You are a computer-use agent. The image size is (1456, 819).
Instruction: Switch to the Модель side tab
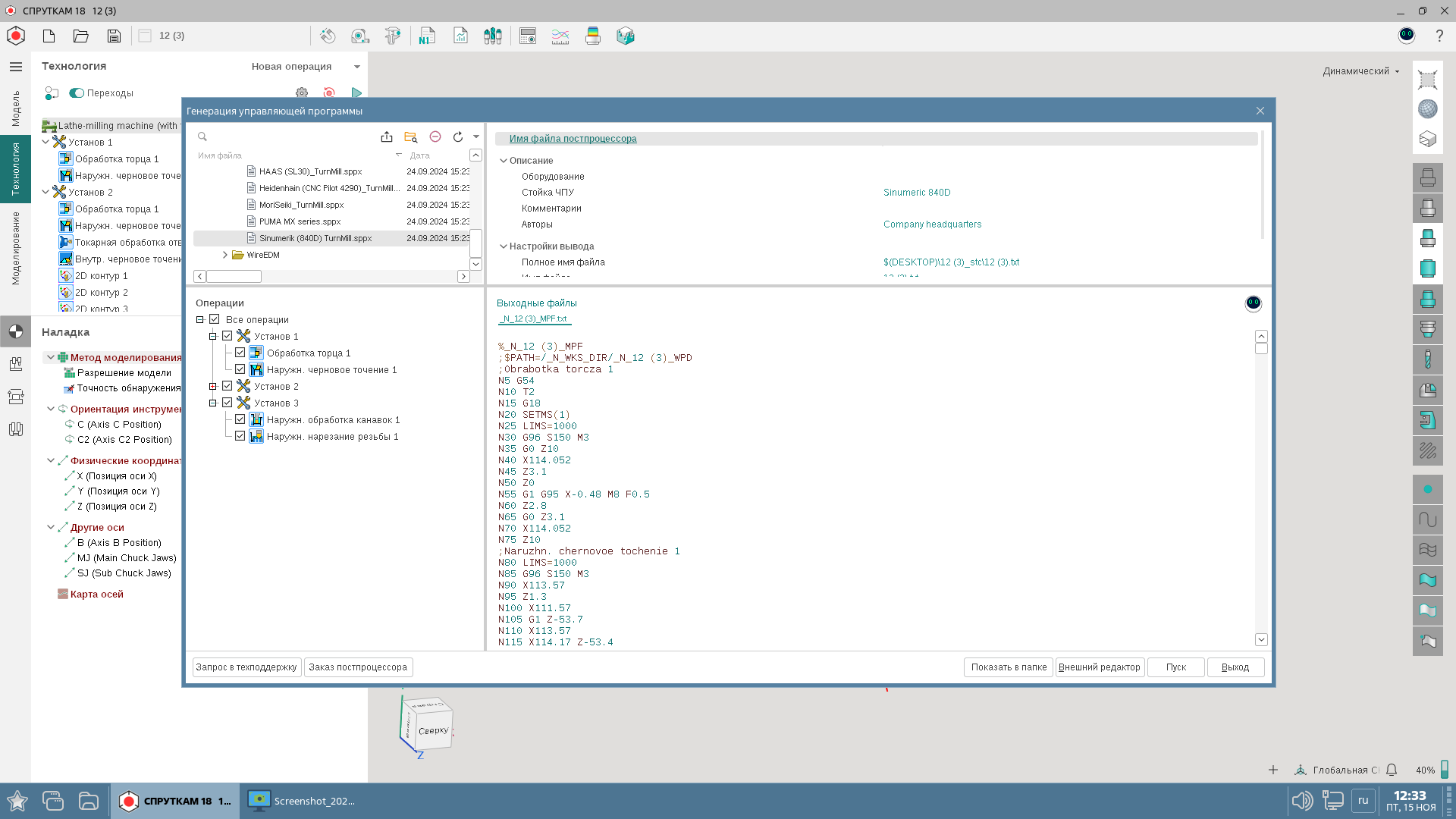tap(16, 108)
